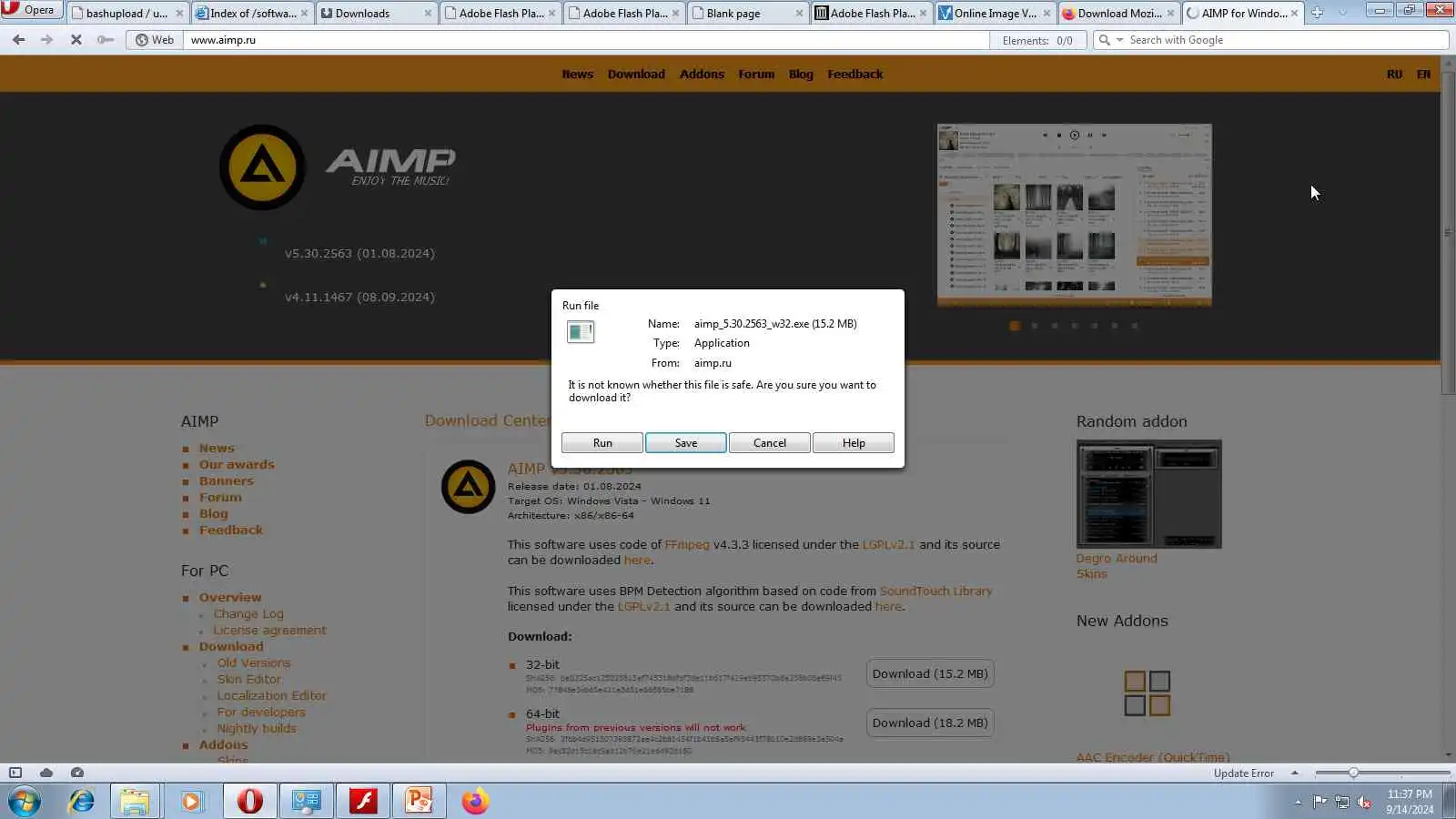Launch Firefox from the taskbar
Screen dimensions: 1456x819
(475, 802)
